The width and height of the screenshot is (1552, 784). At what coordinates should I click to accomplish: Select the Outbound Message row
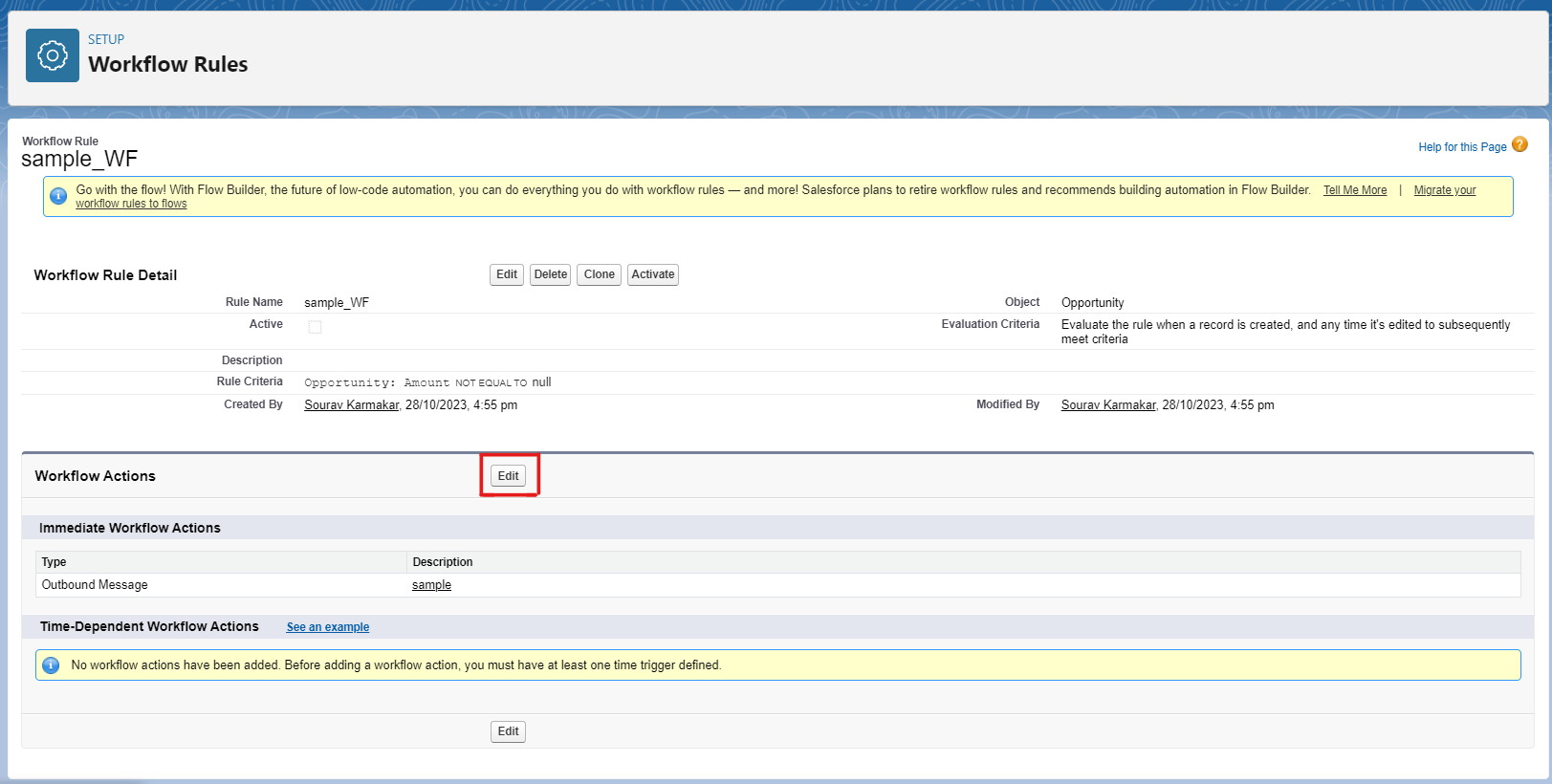[x=95, y=585]
